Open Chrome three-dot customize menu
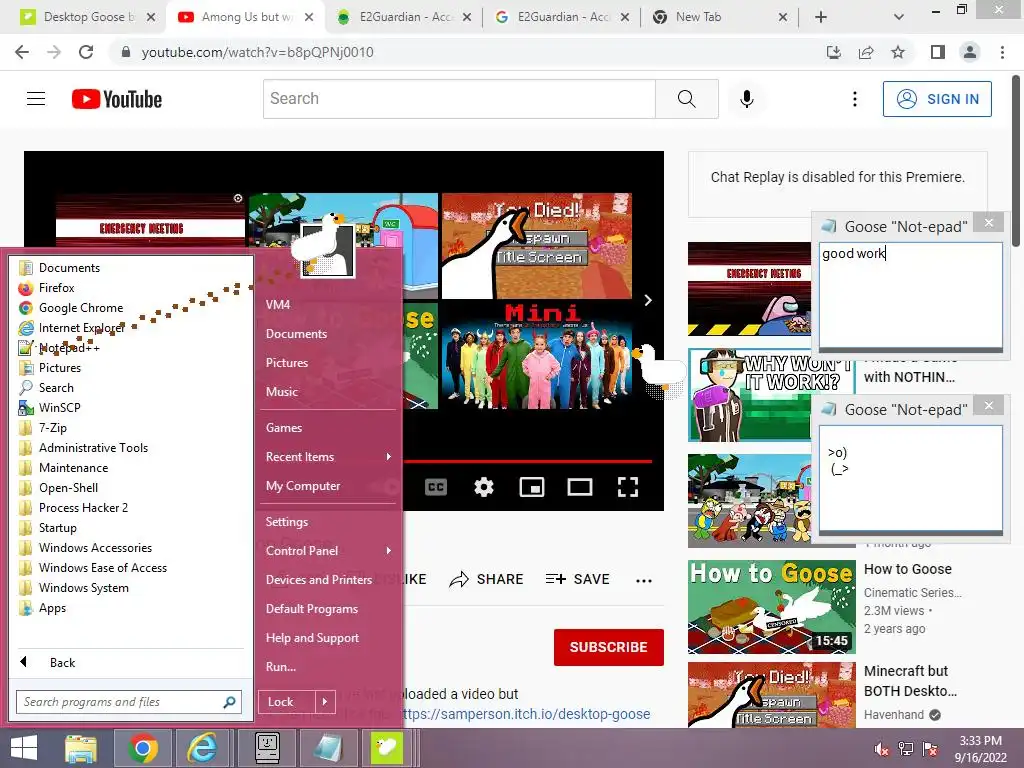Image resolution: width=1024 pixels, height=768 pixels. (x=1002, y=52)
